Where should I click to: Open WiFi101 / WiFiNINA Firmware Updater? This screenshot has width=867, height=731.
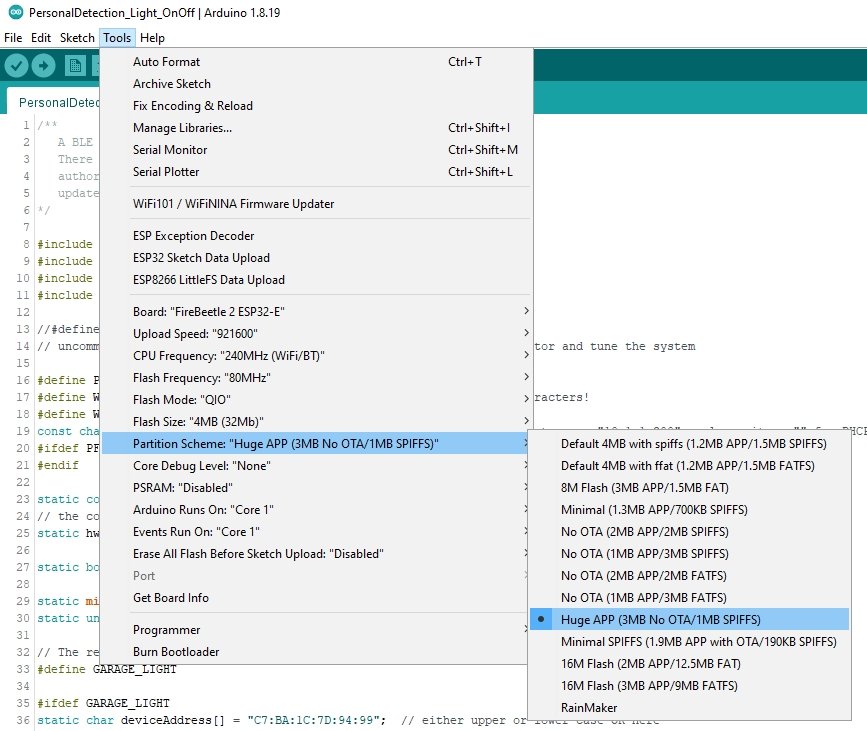click(x=316, y=204)
